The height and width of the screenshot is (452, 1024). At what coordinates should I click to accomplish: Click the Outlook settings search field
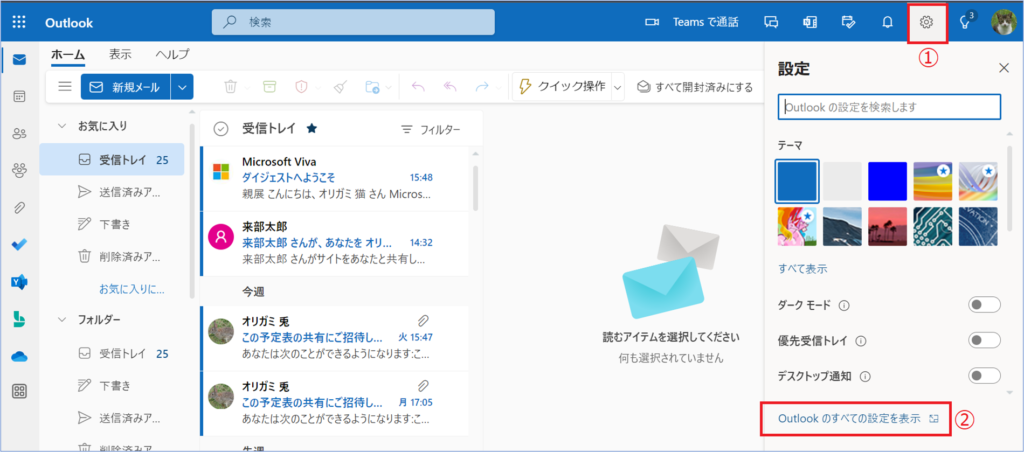point(889,107)
